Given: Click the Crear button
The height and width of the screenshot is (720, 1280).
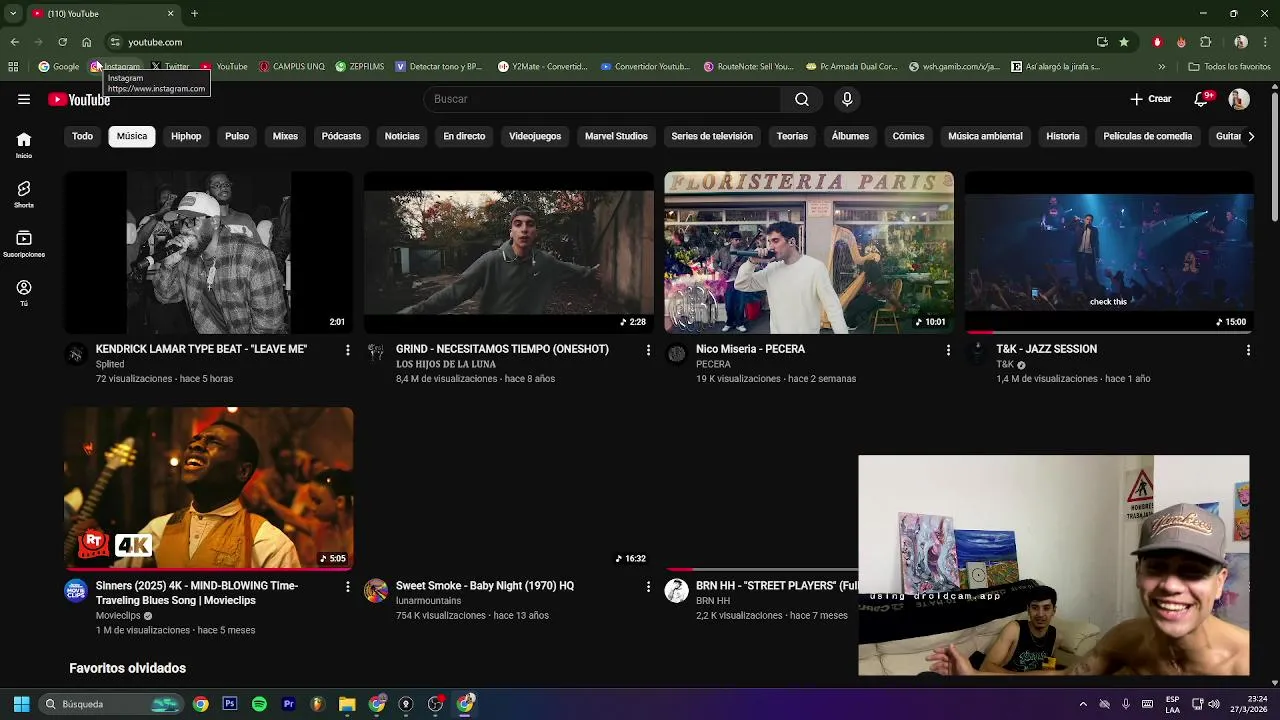Looking at the screenshot, I should coord(1151,99).
